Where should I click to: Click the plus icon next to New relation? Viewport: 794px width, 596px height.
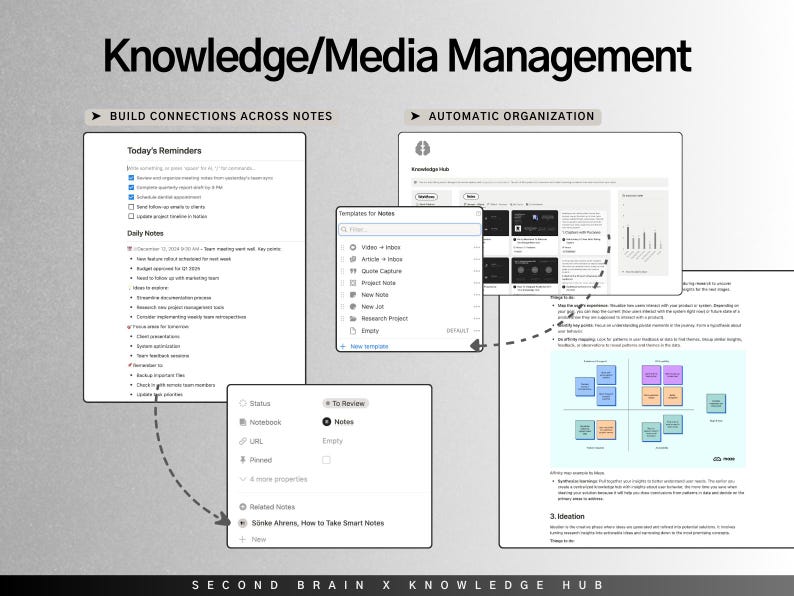[243, 539]
